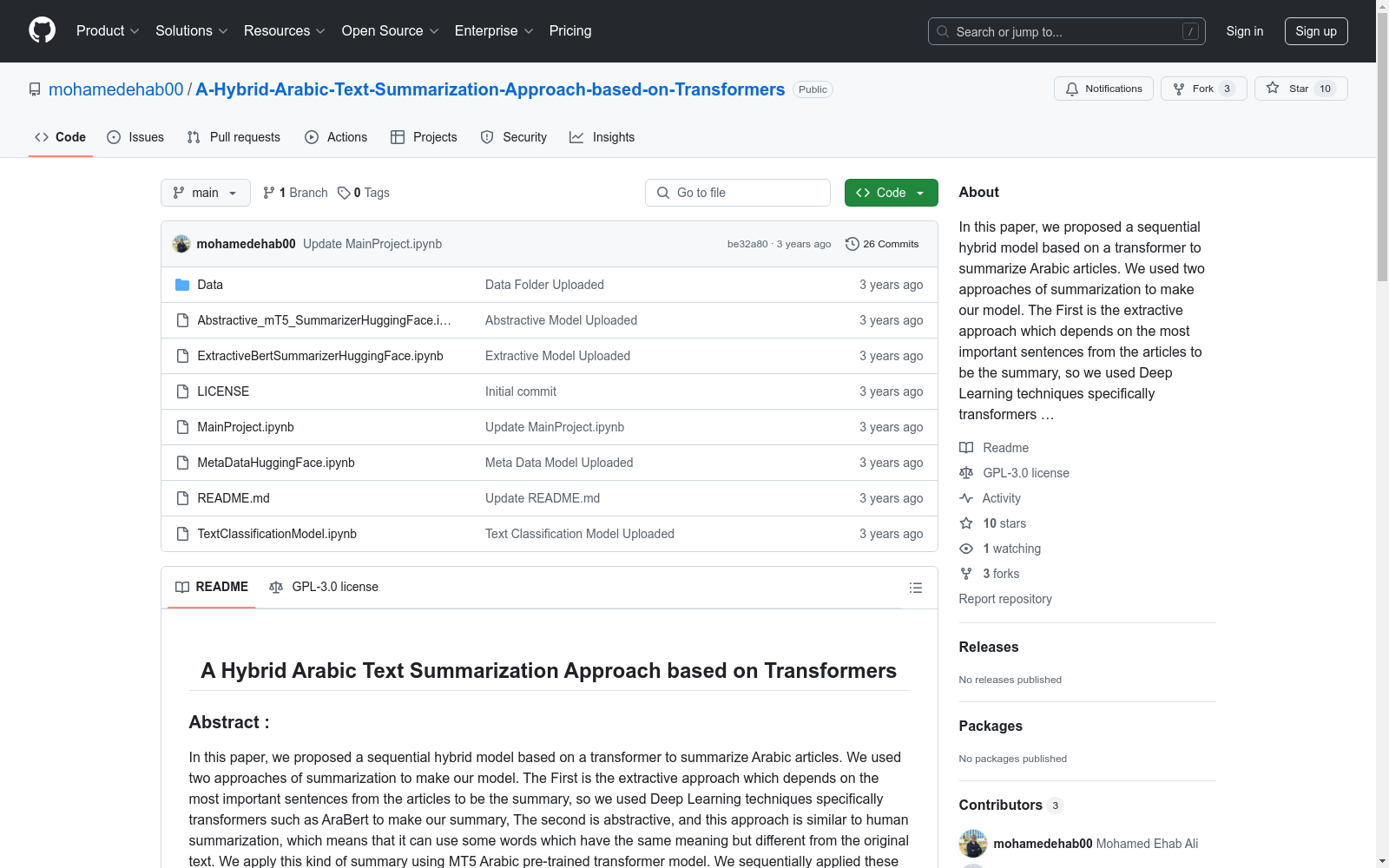Open the Pricing page link
Screen dimensions: 1389x868
pos(570,30)
